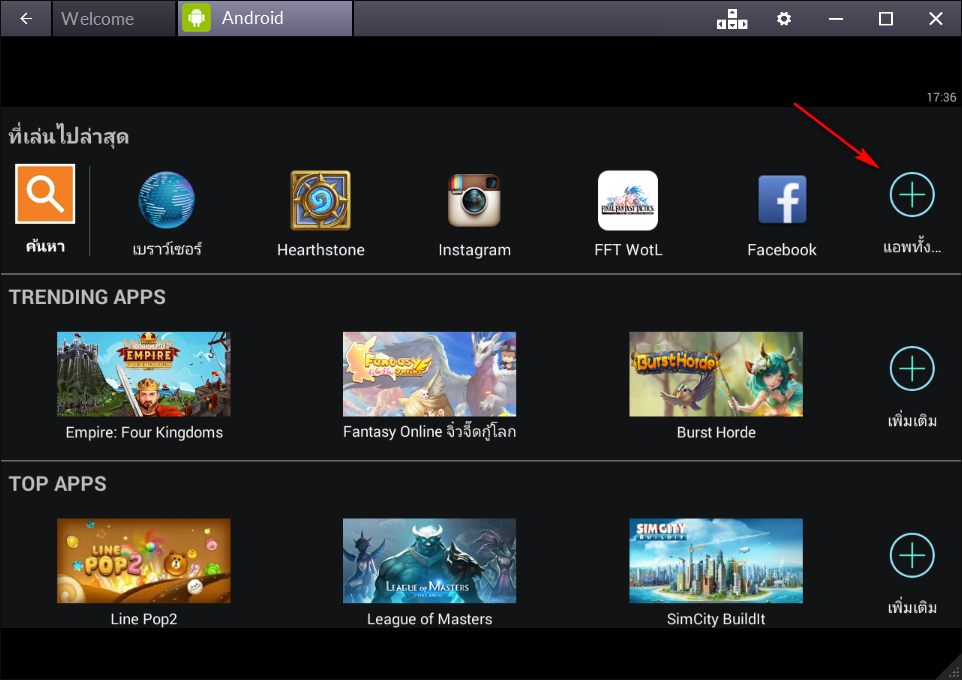
Task: Click the เพิ่มเติม plus in Top Apps
Action: (912, 555)
